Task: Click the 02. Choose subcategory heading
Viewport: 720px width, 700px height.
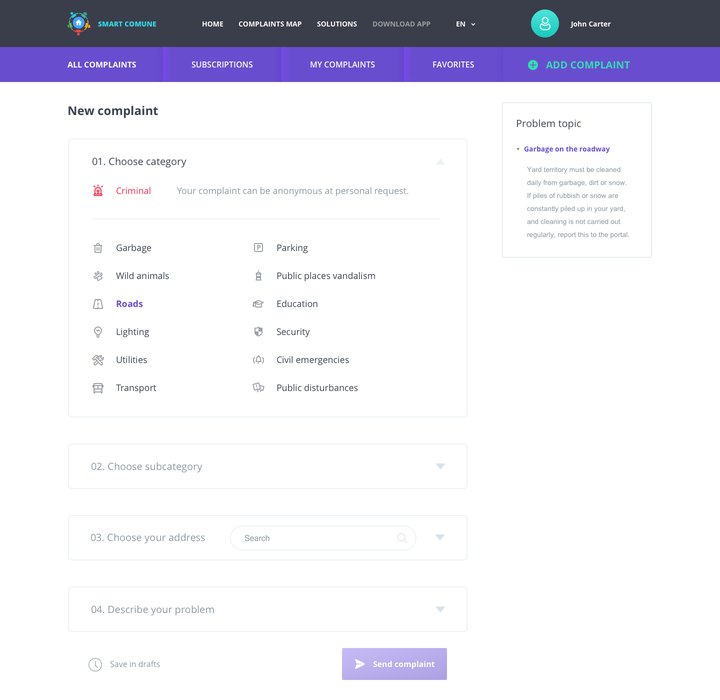Action: (x=146, y=467)
